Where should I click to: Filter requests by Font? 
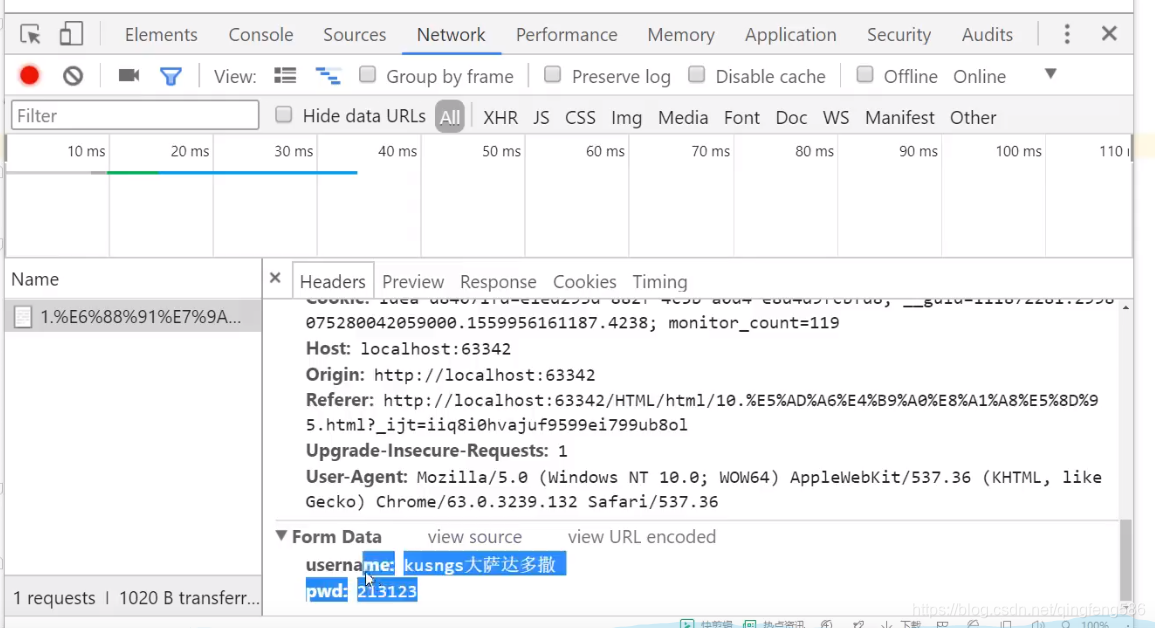click(742, 117)
